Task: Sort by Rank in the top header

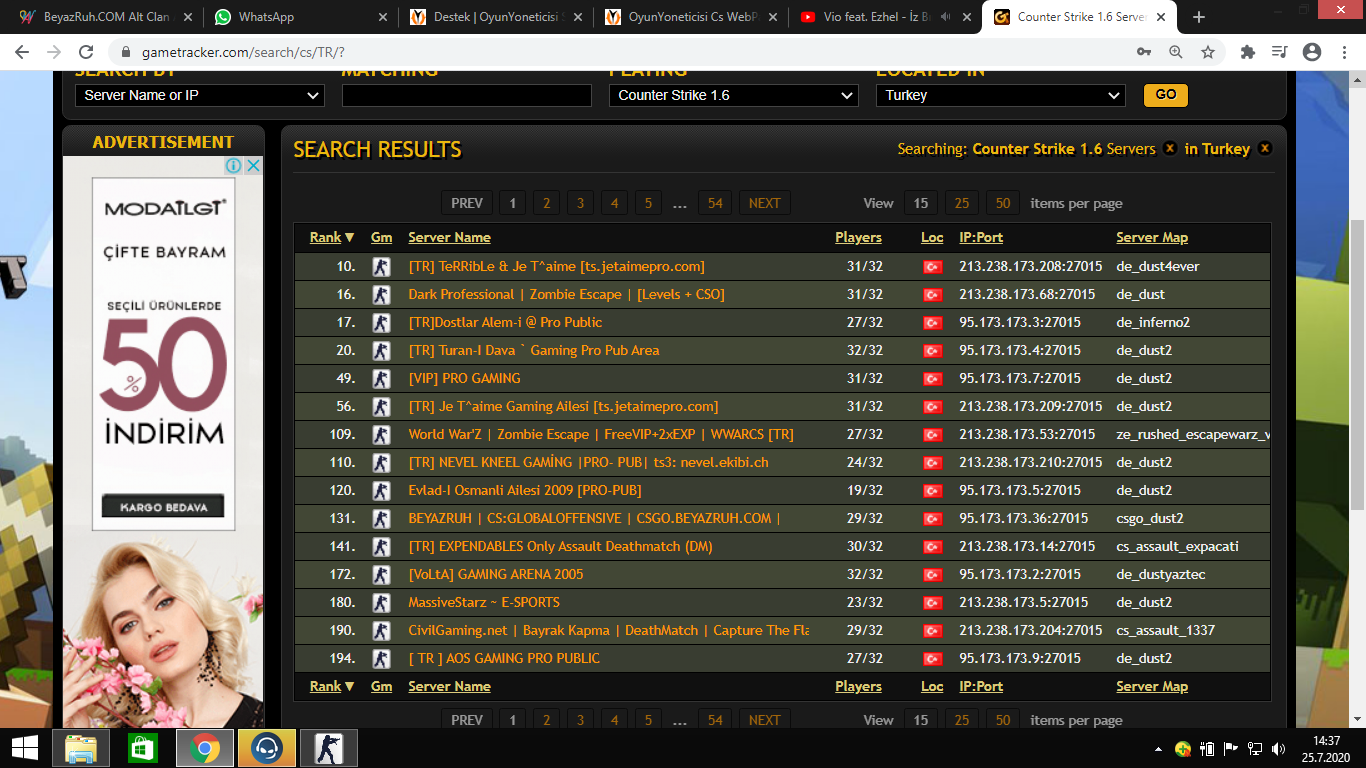Action: [332, 237]
